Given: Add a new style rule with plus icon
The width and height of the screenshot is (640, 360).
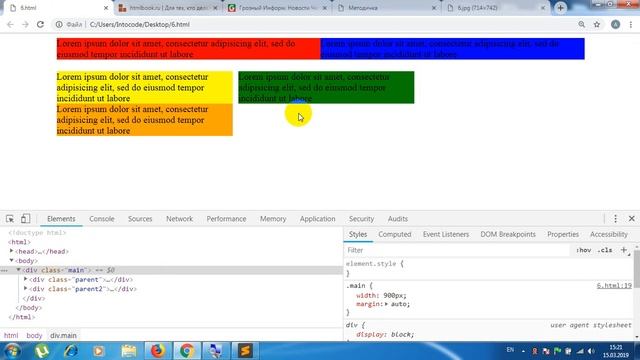Looking at the screenshot, I should (x=624, y=250).
